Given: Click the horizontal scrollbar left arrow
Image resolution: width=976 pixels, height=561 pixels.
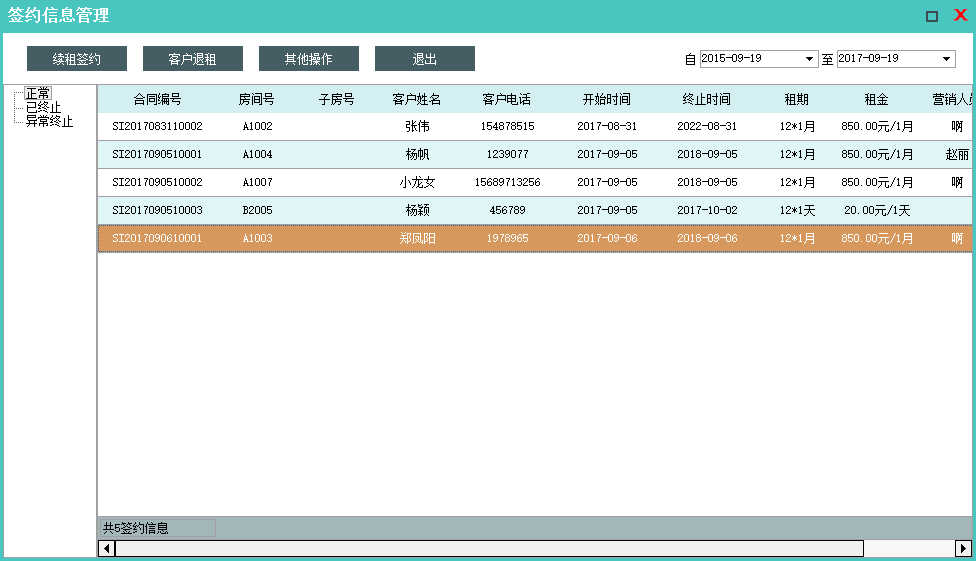Looking at the screenshot, I should tap(106, 548).
